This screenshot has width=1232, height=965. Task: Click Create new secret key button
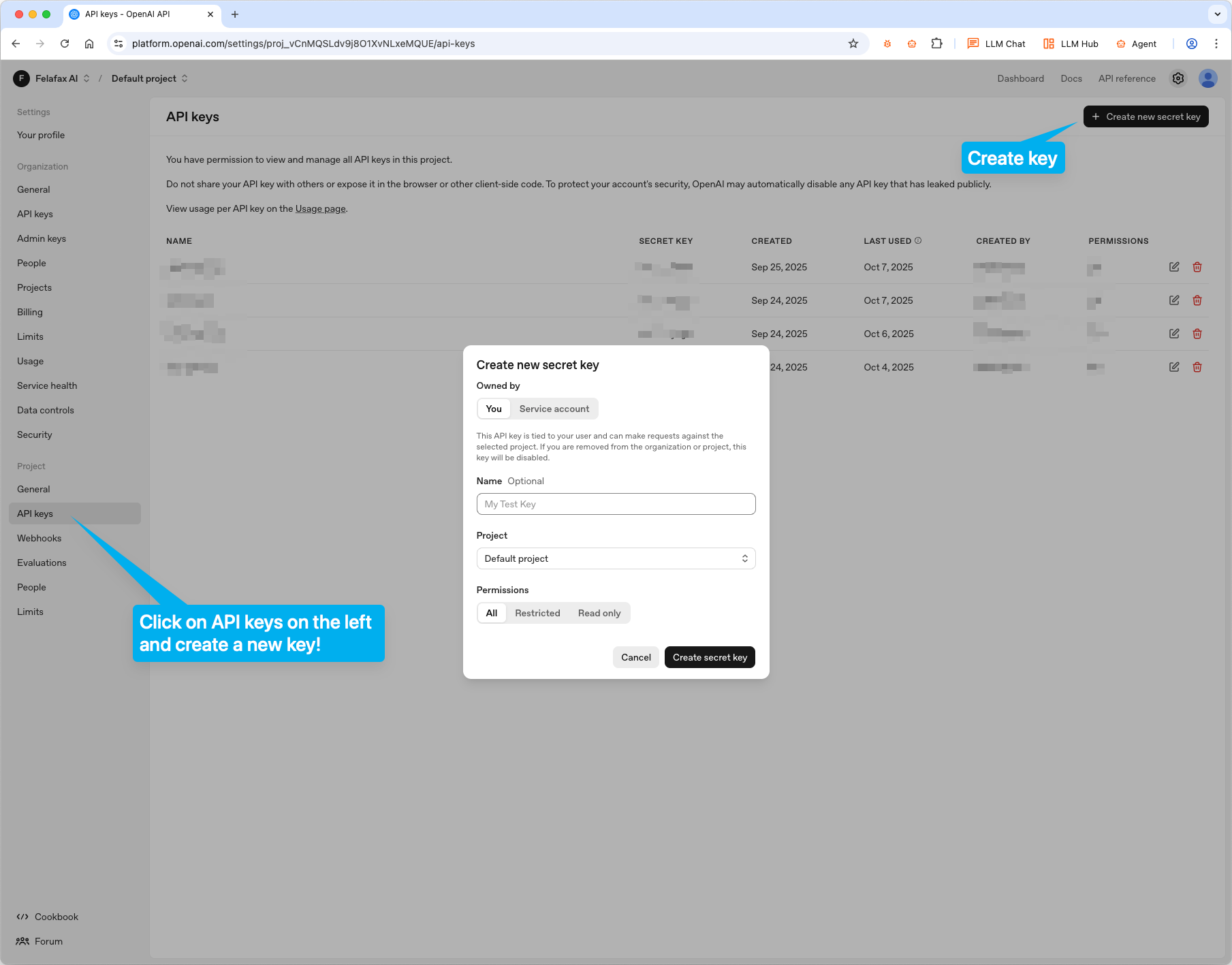click(x=1146, y=116)
